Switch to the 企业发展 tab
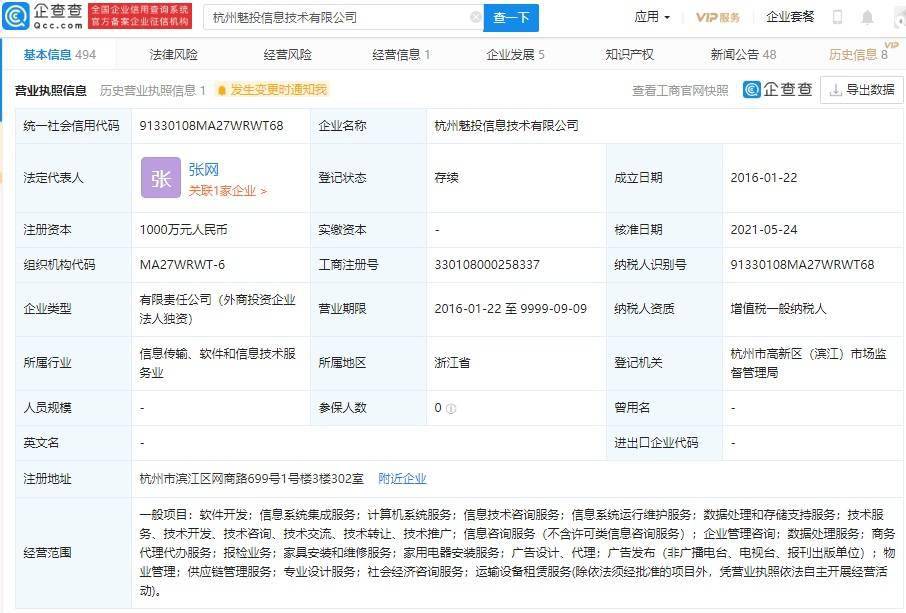The height and width of the screenshot is (613, 906). [515, 55]
